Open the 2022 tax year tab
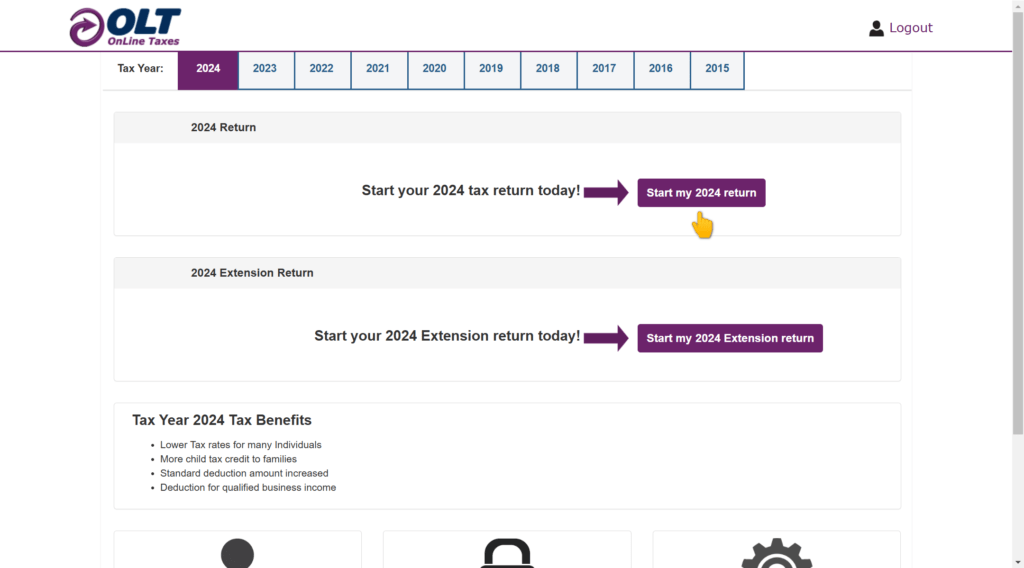This screenshot has height=568, width=1024. (322, 69)
